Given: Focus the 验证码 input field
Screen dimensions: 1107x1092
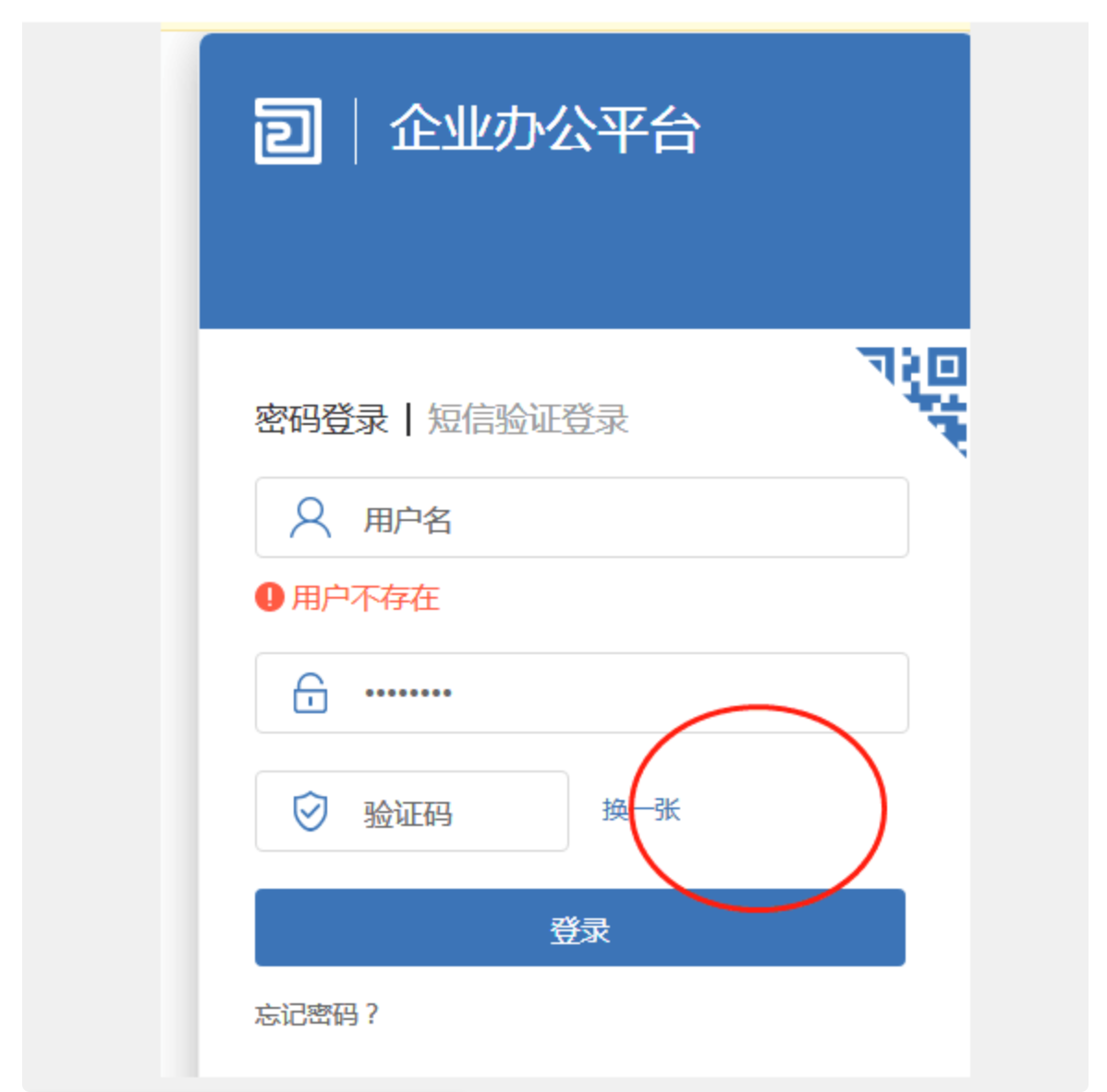Looking at the screenshot, I should [x=411, y=811].
